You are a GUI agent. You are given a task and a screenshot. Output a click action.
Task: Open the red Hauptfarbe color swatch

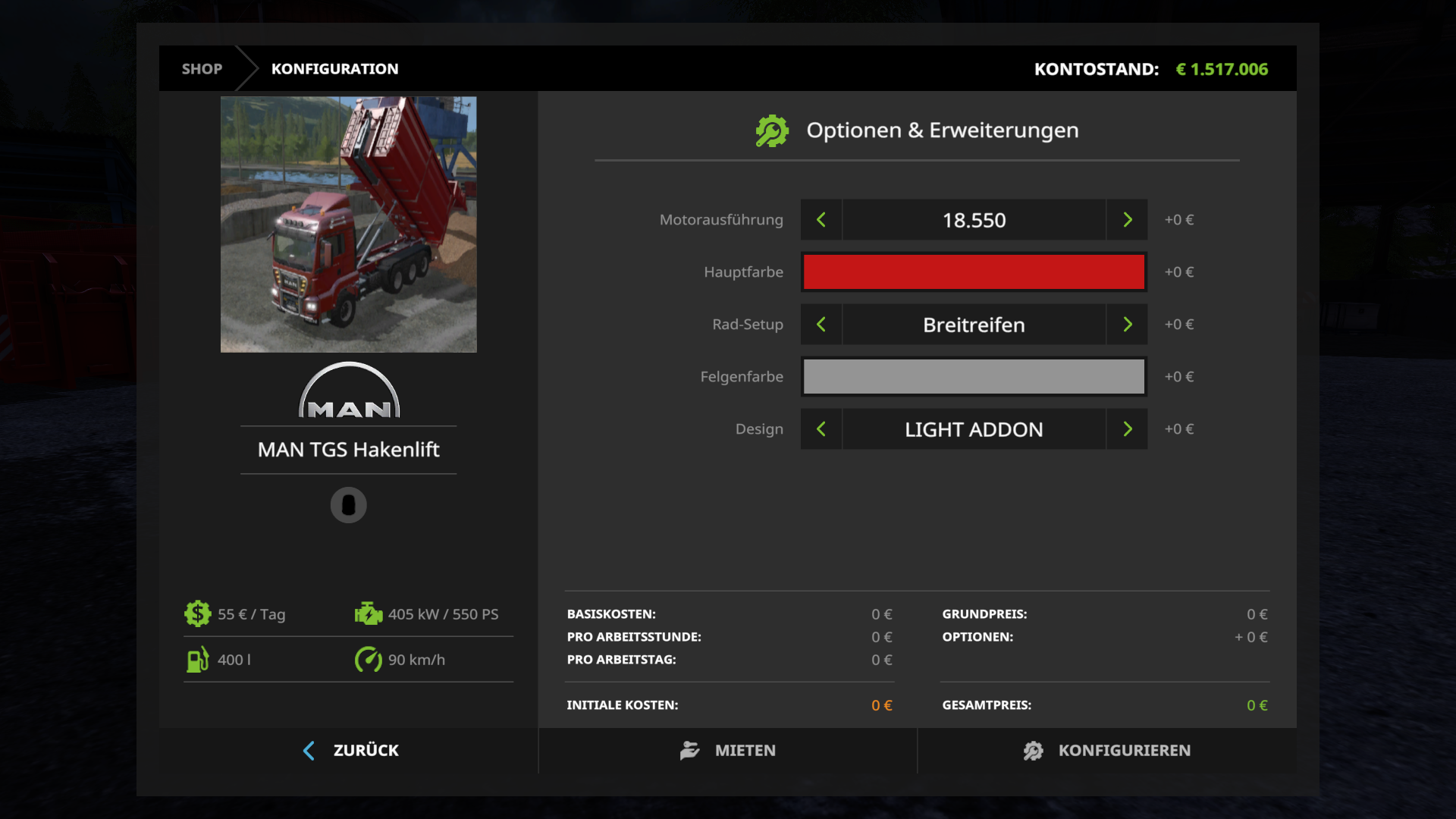click(974, 272)
